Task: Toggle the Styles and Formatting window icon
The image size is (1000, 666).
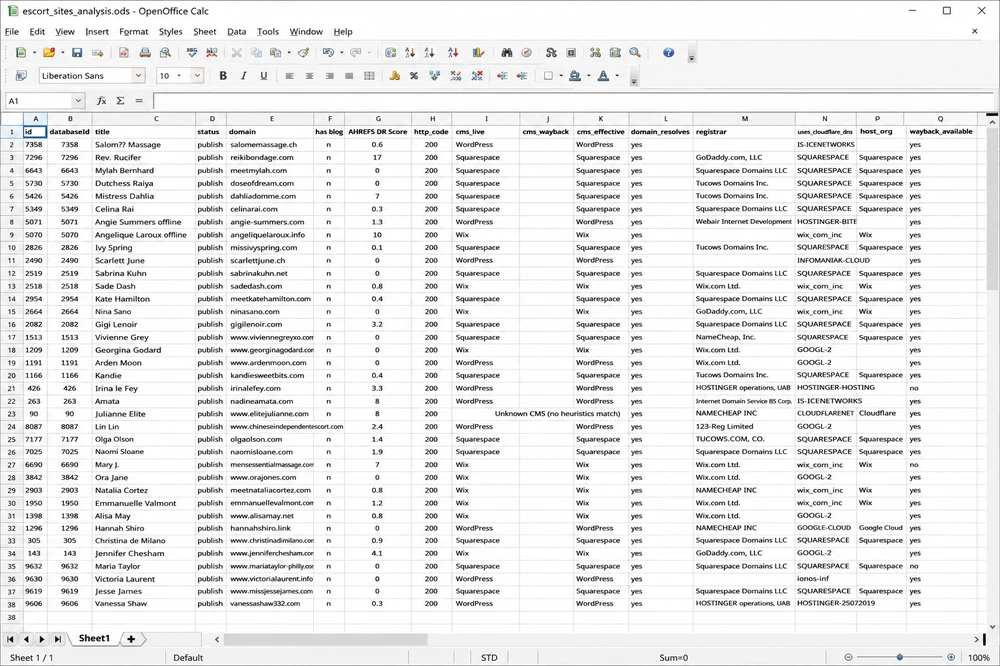Action: point(21,76)
